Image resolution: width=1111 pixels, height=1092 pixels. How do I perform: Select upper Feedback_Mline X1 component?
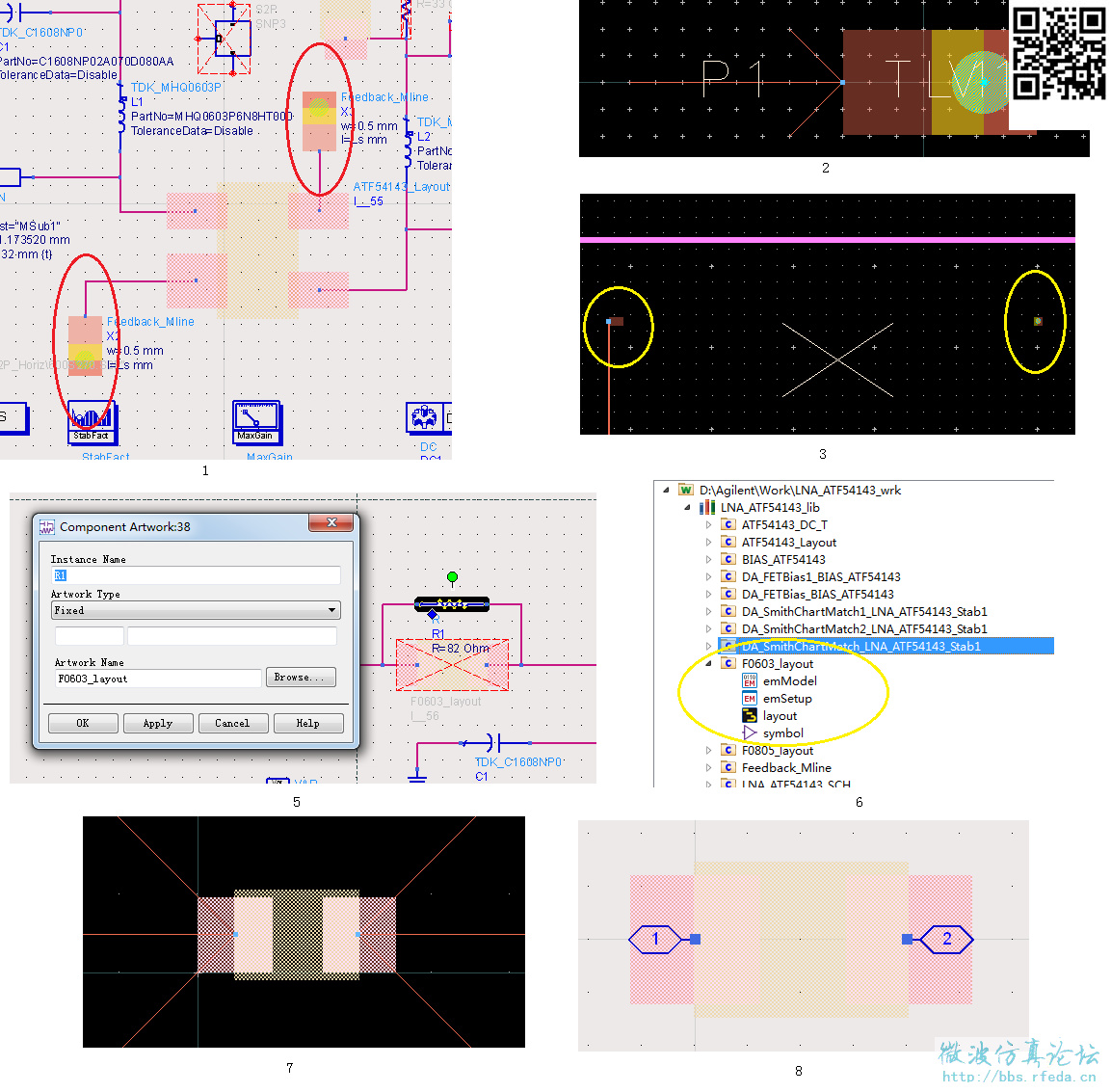pos(320,120)
